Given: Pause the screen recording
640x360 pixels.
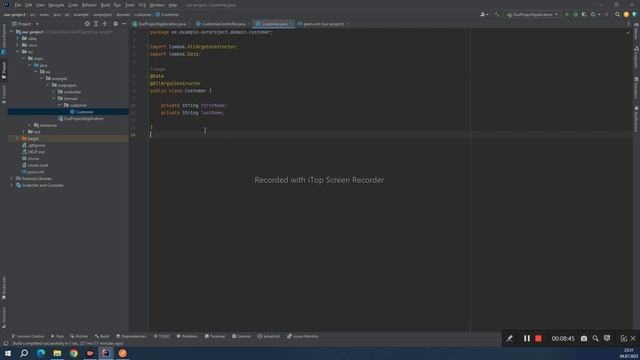Looking at the screenshot, I should [x=527, y=338].
